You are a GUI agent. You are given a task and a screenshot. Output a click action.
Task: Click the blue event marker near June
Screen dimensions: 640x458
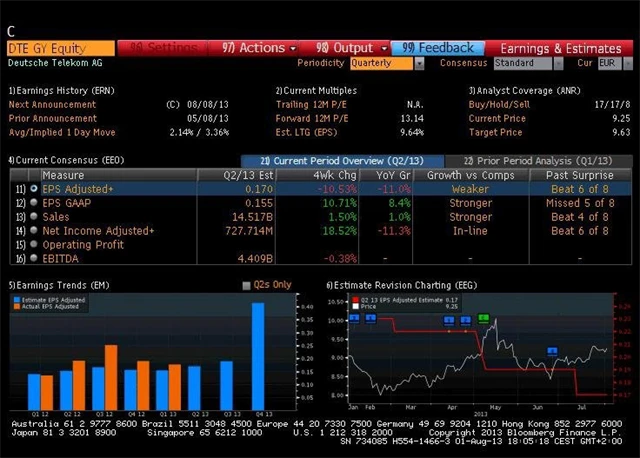tap(552, 351)
